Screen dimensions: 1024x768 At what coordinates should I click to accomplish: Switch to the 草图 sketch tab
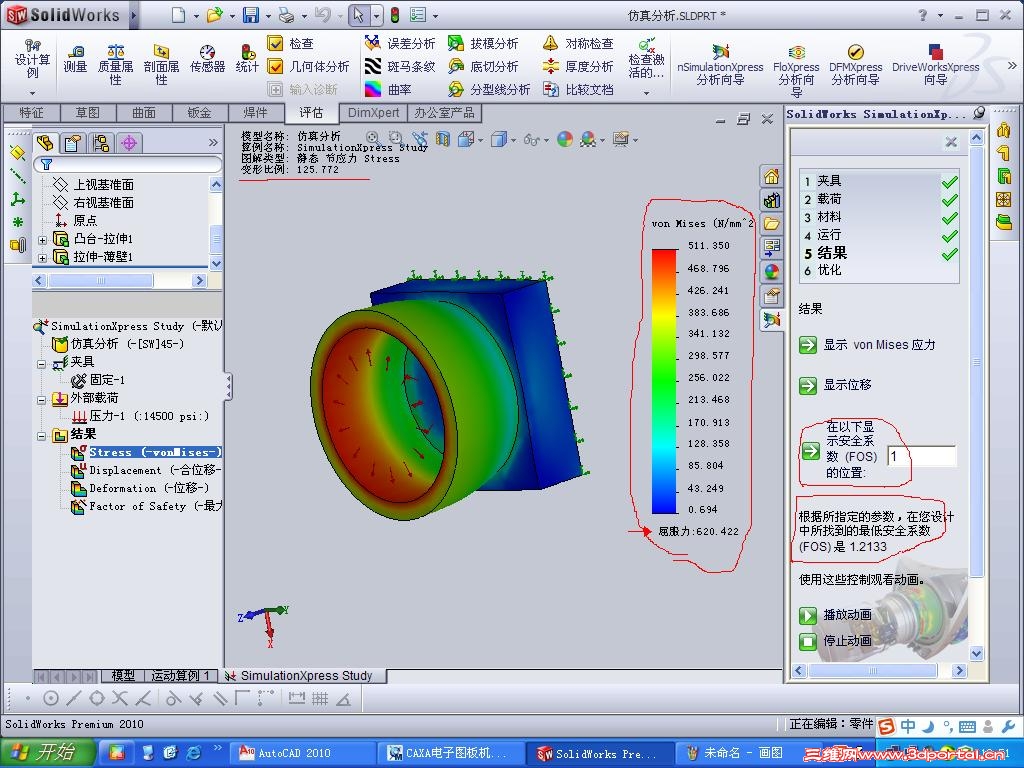[x=88, y=113]
